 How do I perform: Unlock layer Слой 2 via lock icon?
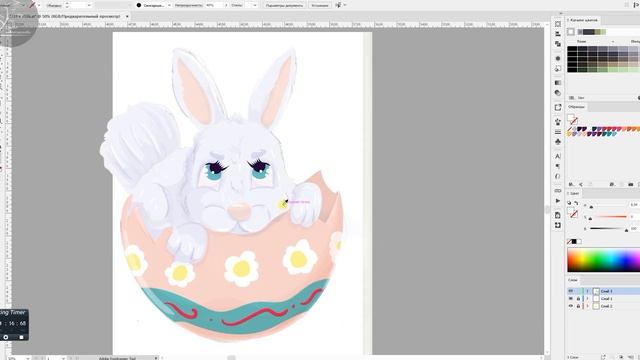click(x=578, y=306)
